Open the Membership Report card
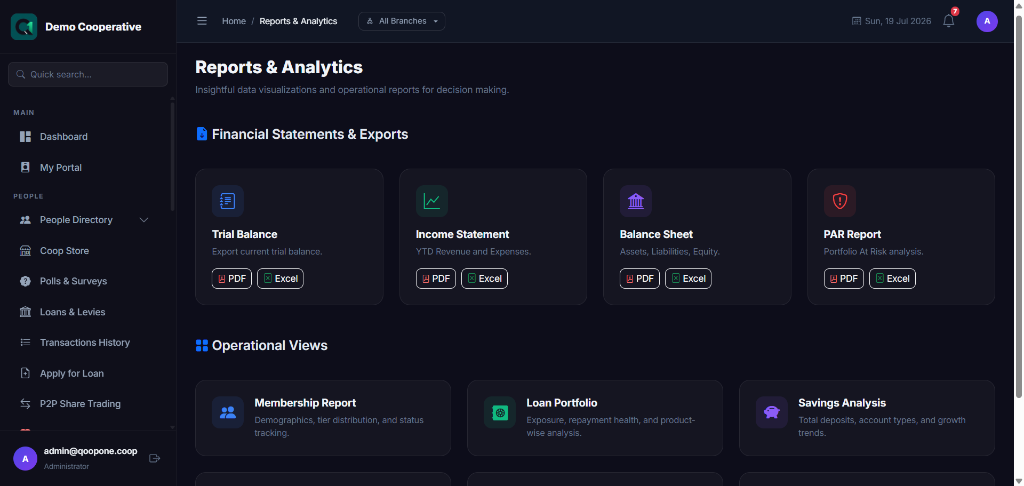This screenshot has height=486, width=1024. (323, 418)
